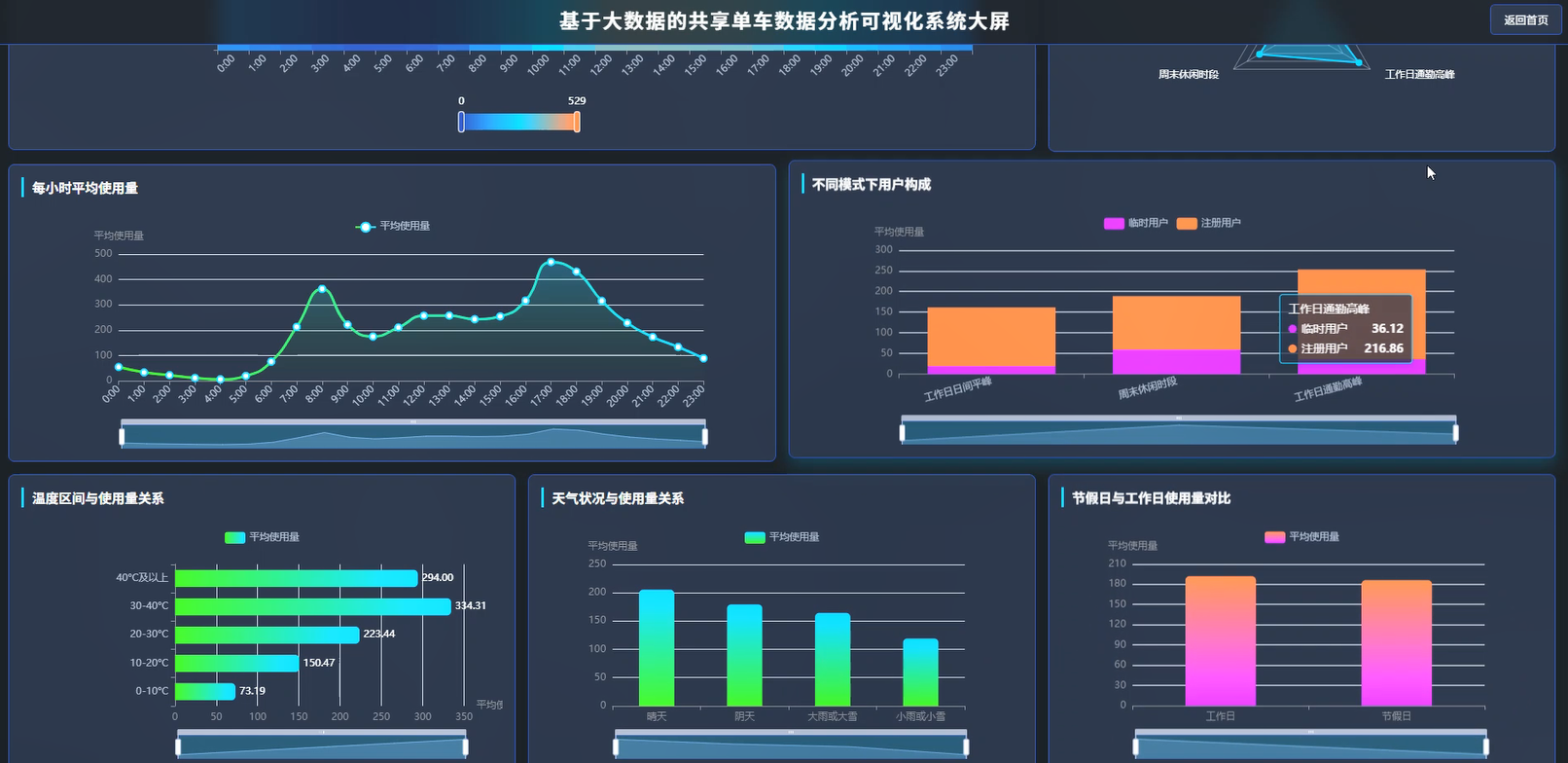Click the 晴天 weather bar
The image size is (1568, 763).
657,648
